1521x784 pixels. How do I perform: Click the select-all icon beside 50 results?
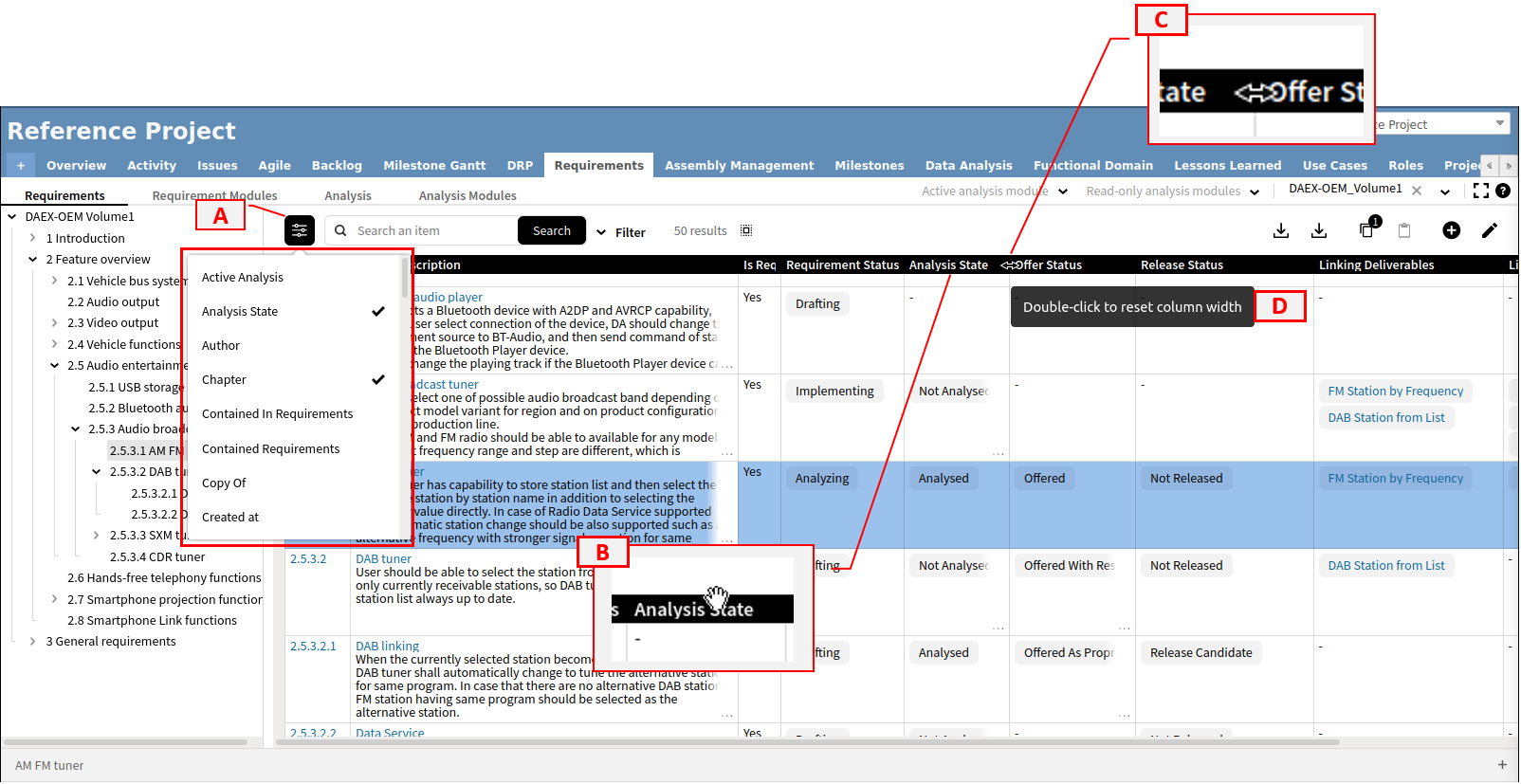[x=746, y=230]
